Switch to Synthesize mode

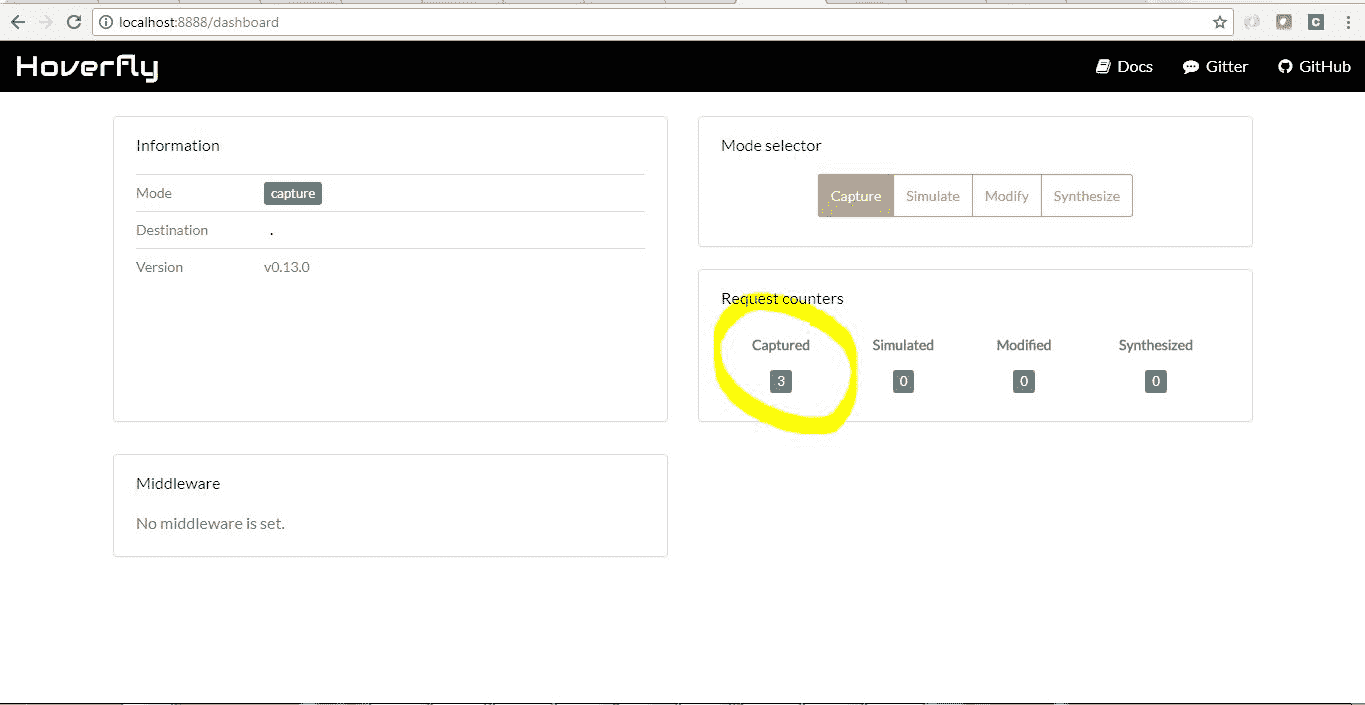[x=1087, y=196]
